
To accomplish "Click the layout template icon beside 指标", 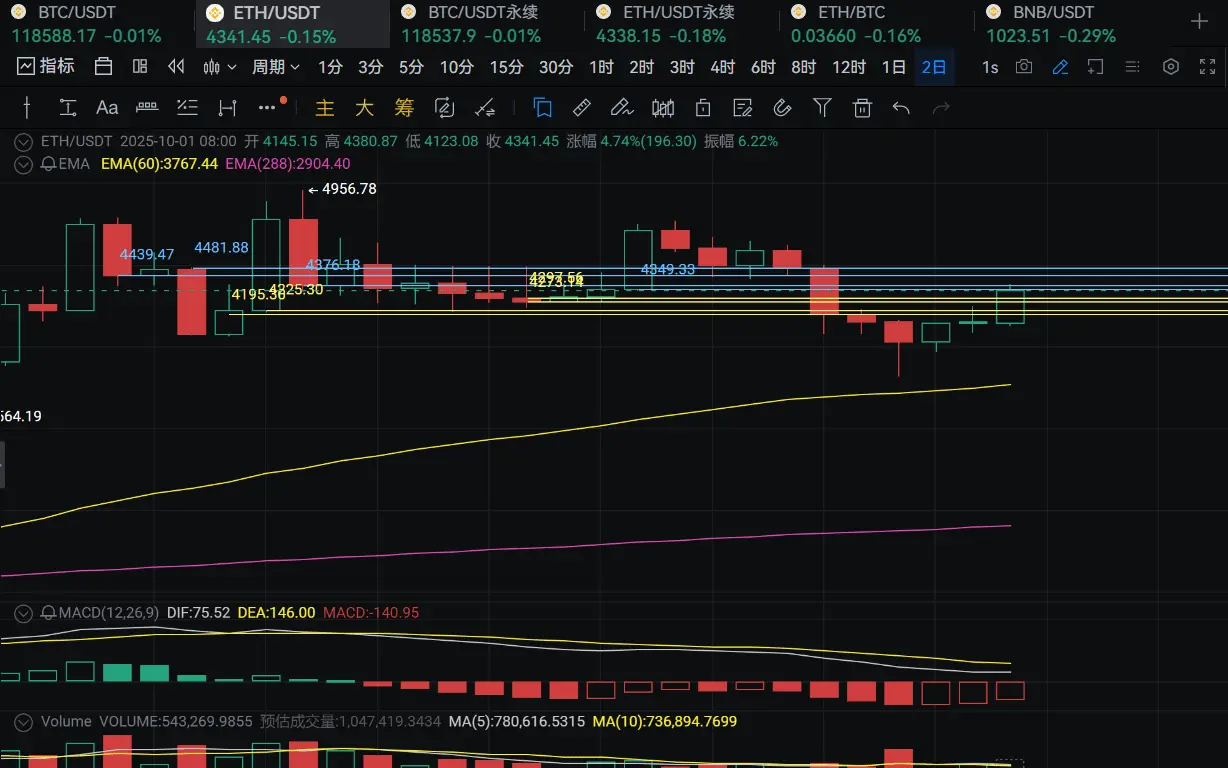I will 103,67.
